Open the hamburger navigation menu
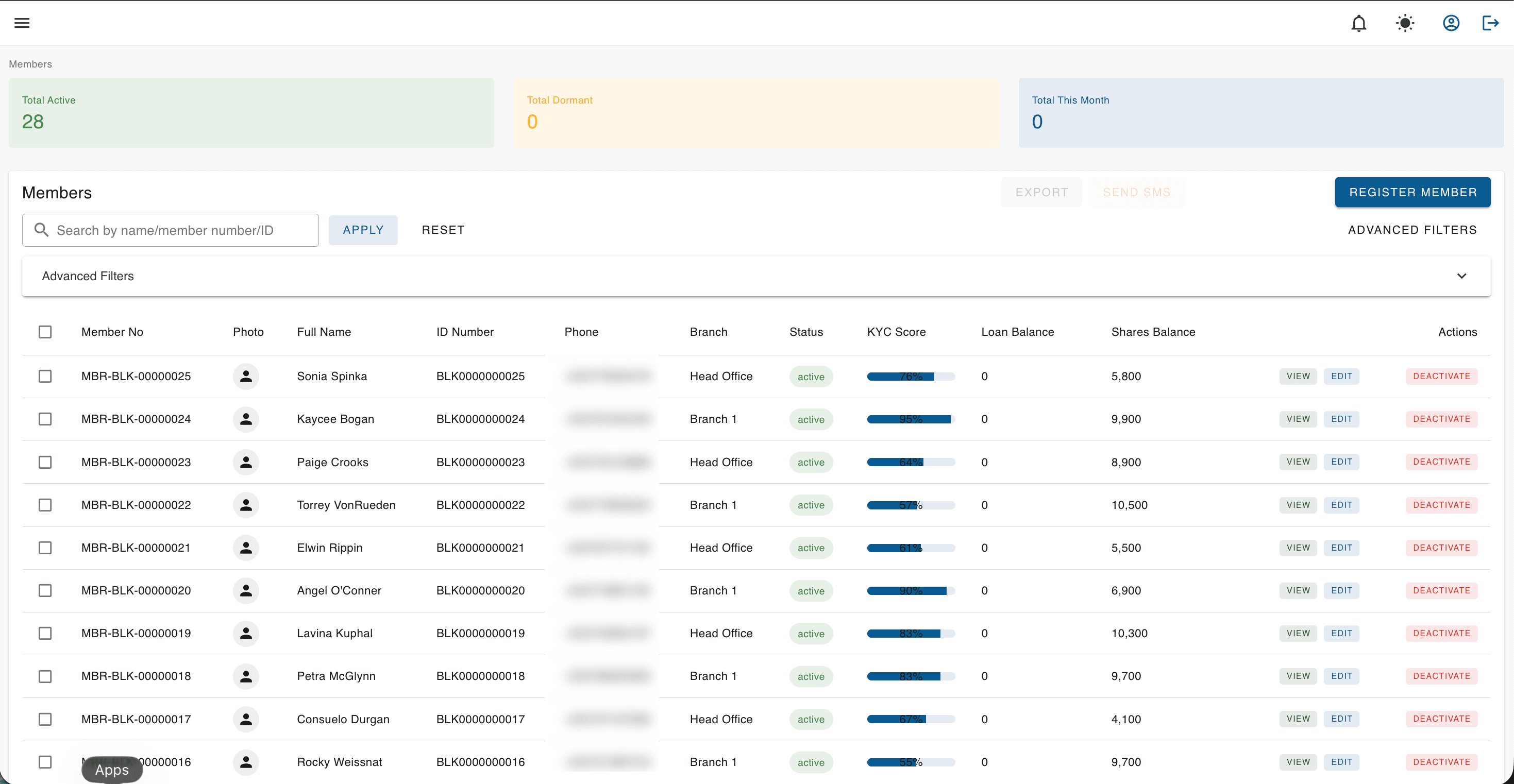Viewport: 1514px width, 784px height. tap(22, 23)
